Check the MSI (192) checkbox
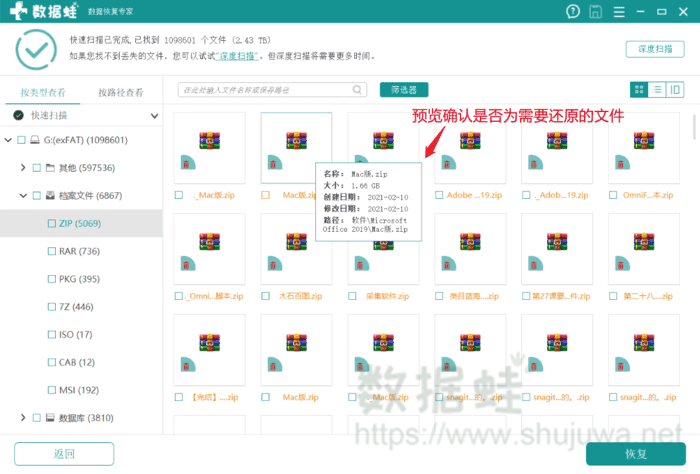 pos(52,390)
